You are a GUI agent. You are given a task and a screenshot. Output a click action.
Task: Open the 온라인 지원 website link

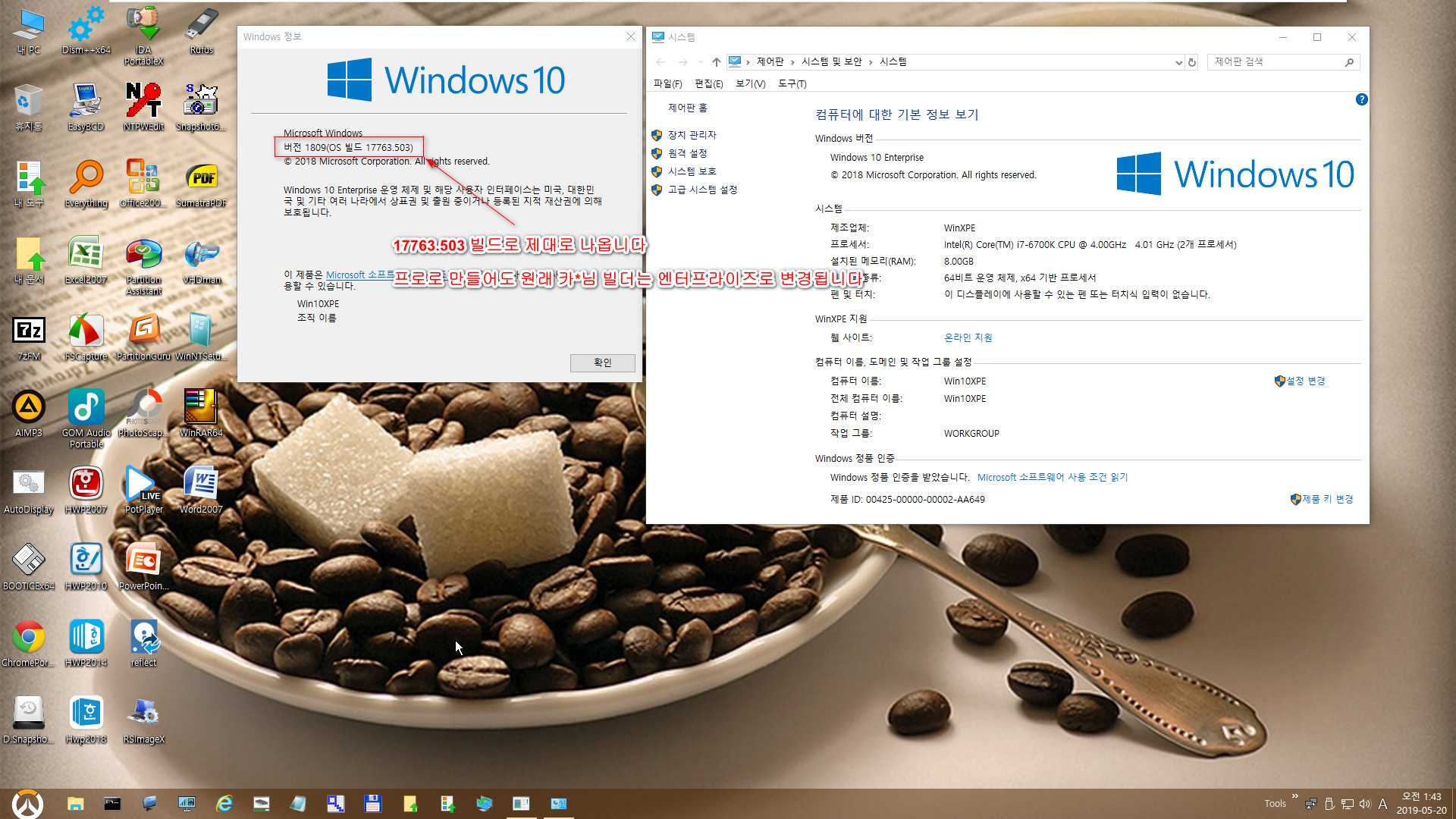click(x=968, y=337)
